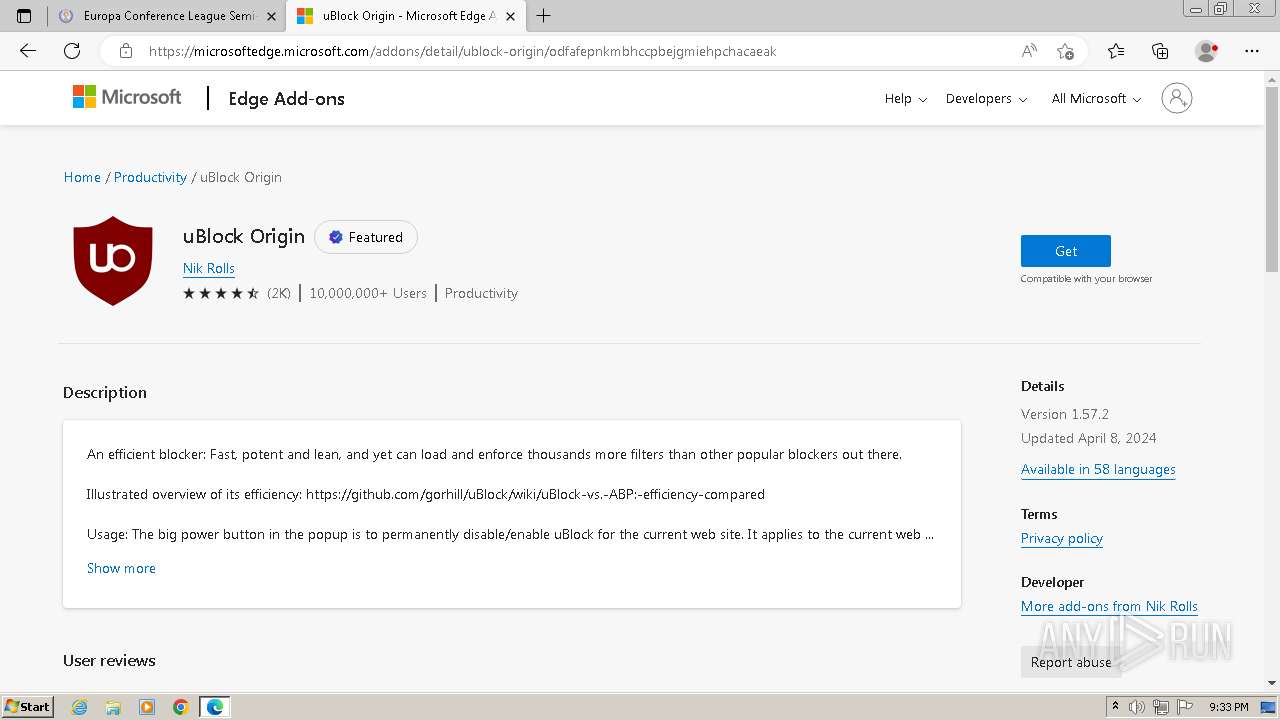Open Edge Settings and more menu
Viewport: 1280px width, 720px height.
1252,51
